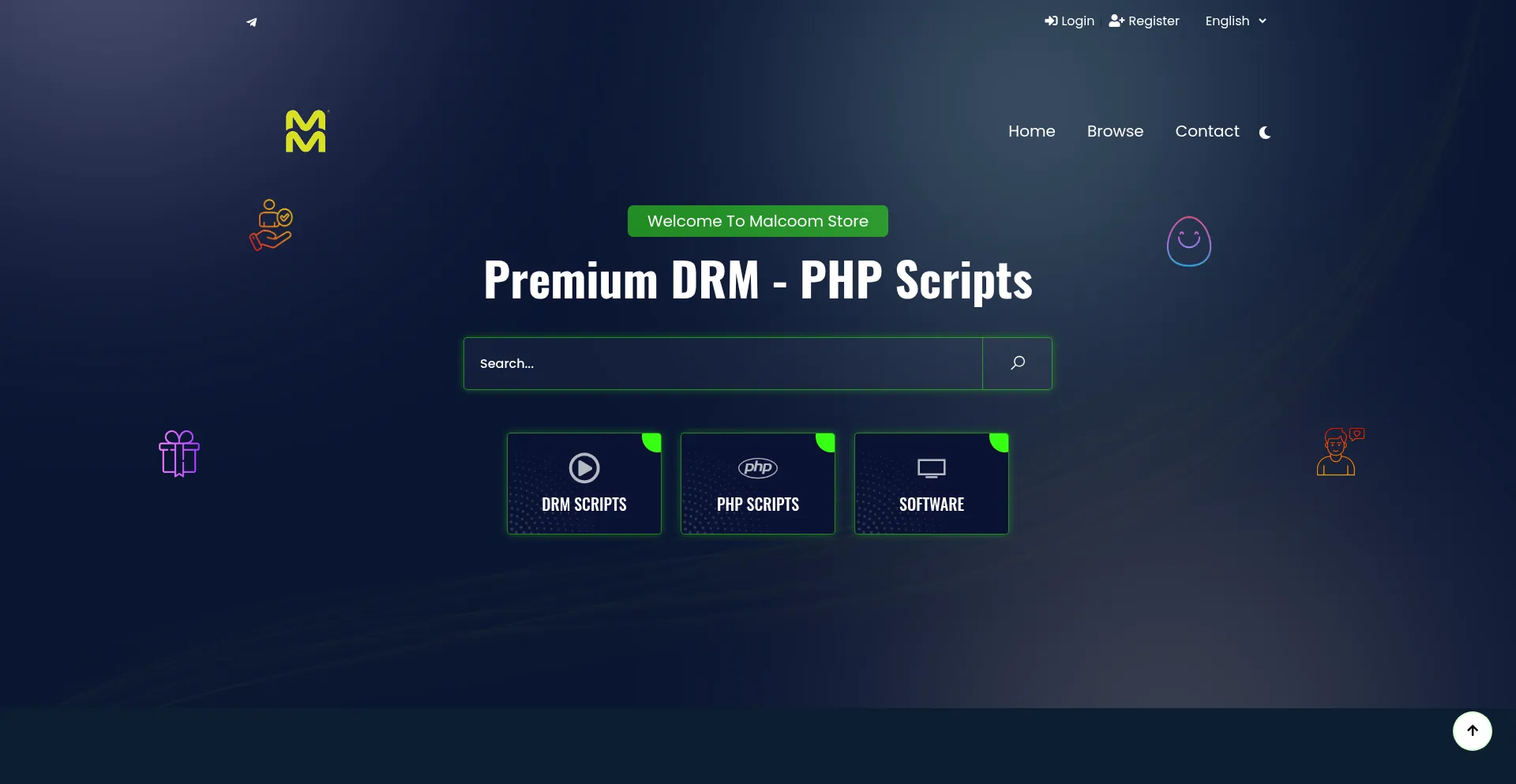Screen dimensions: 1516x784
Task: Open the PHP Scripts category card
Action: point(758,483)
